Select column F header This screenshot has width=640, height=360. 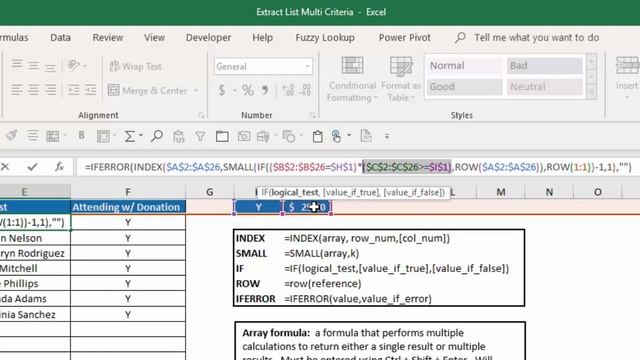128,192
